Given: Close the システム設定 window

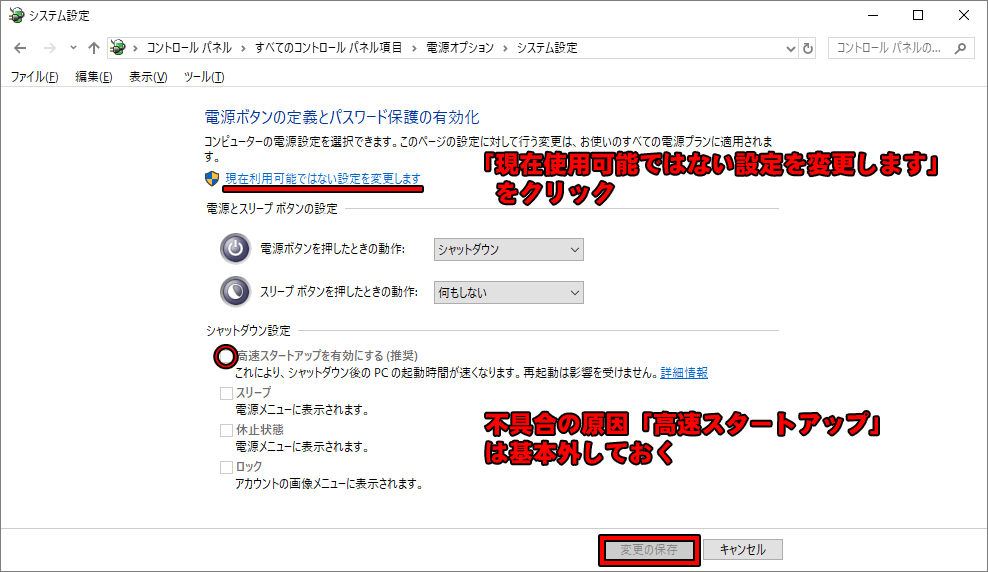Looking at the screenshot, I should (964, 15).
